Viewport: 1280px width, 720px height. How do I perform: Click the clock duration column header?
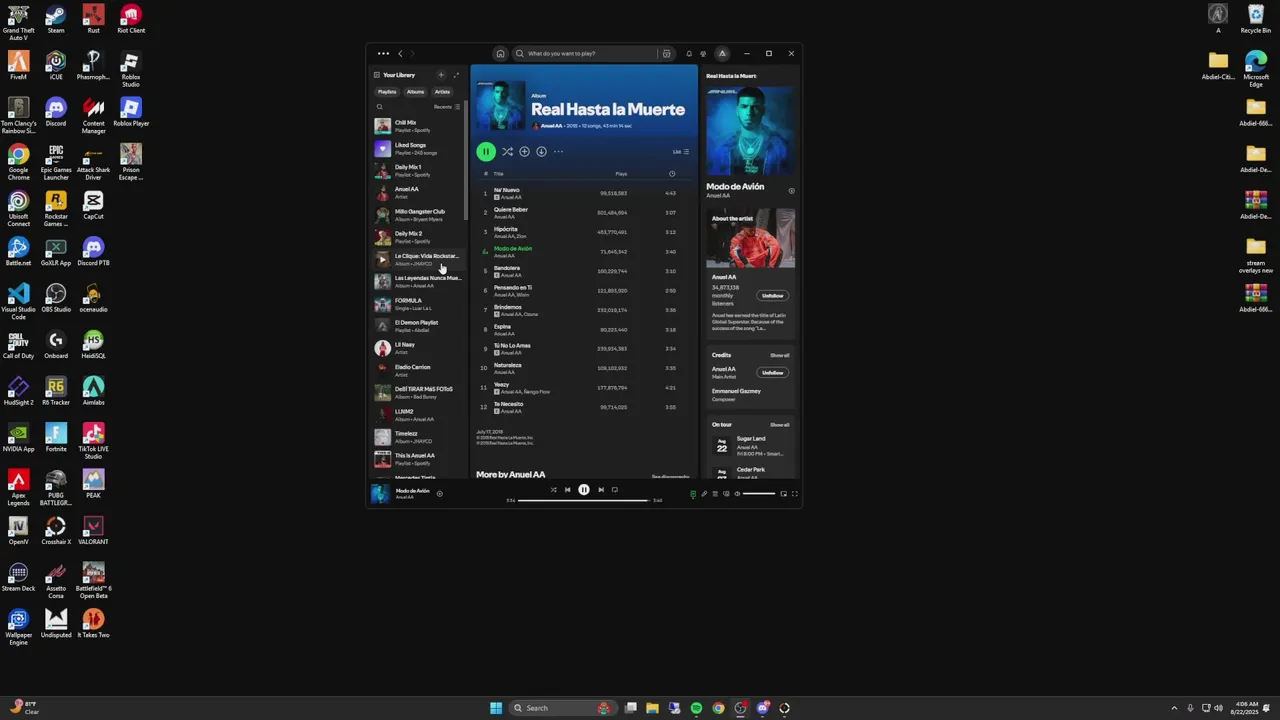point(672,174)
